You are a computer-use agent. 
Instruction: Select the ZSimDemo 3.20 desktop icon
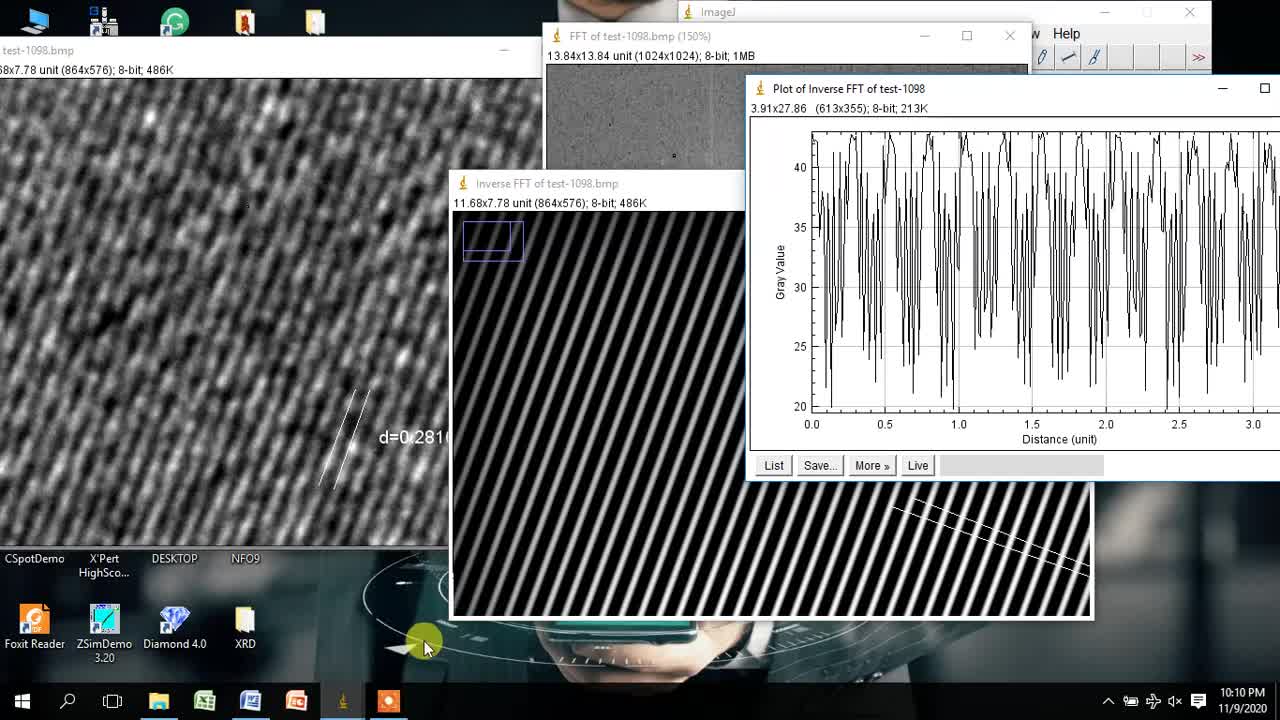pos(105,634)
